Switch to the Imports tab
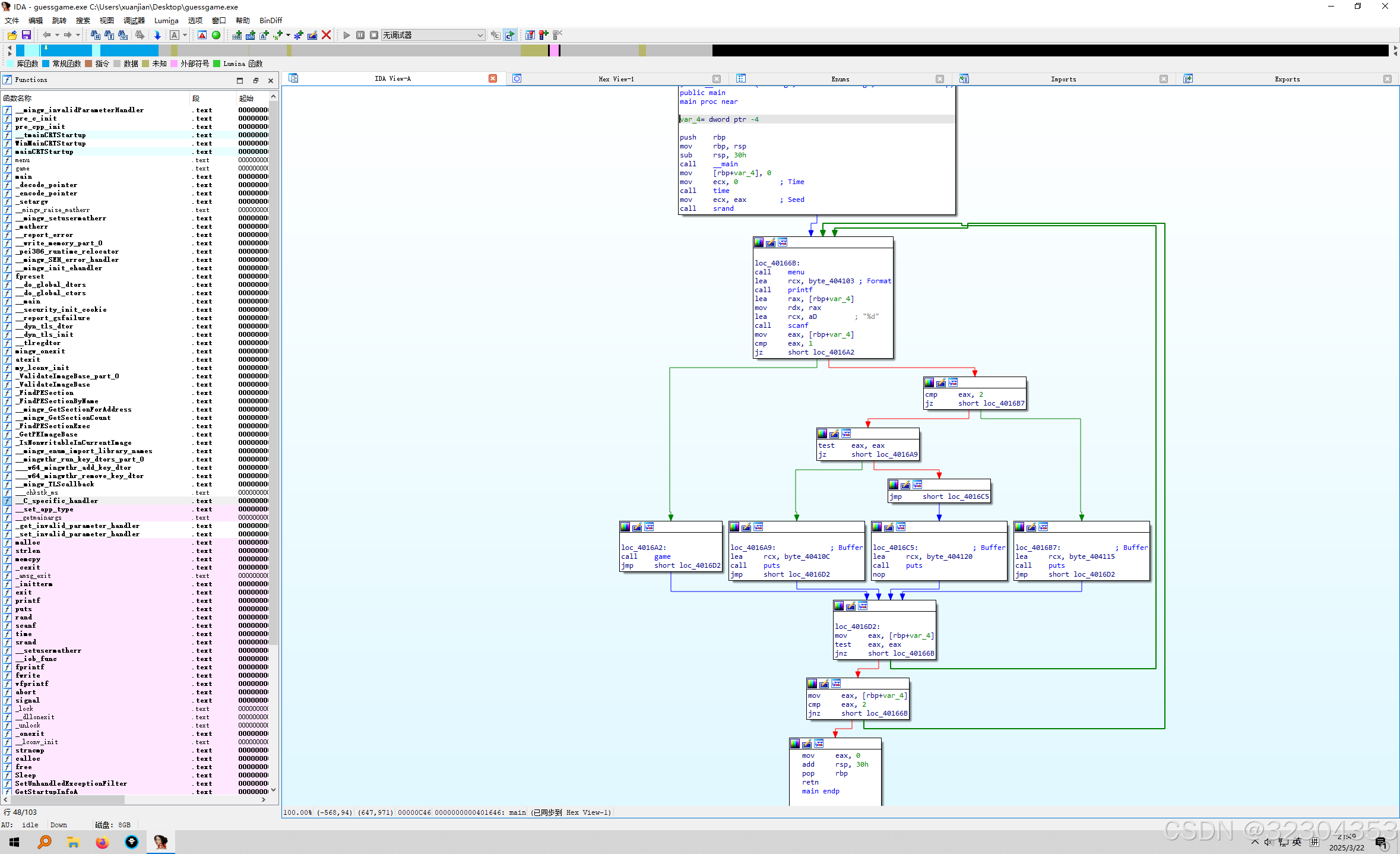 1063,79
